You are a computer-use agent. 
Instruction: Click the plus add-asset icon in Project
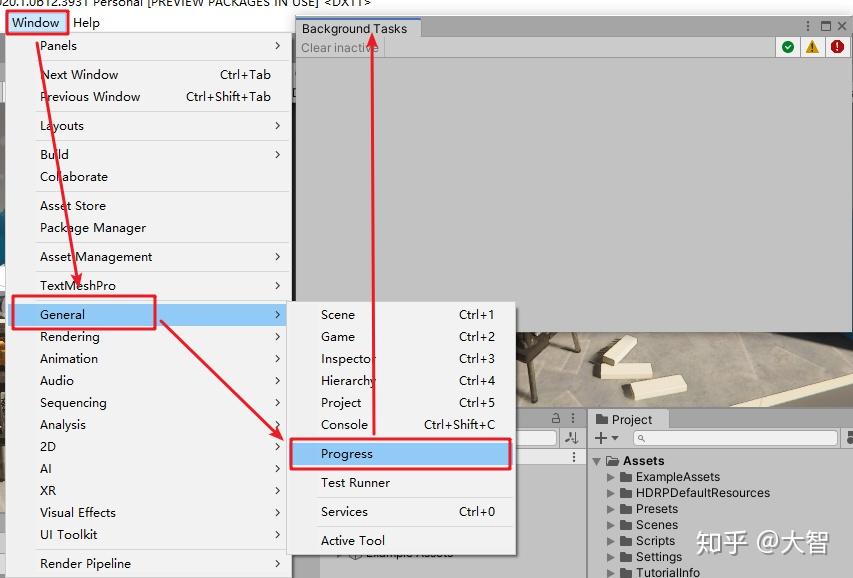601,438
